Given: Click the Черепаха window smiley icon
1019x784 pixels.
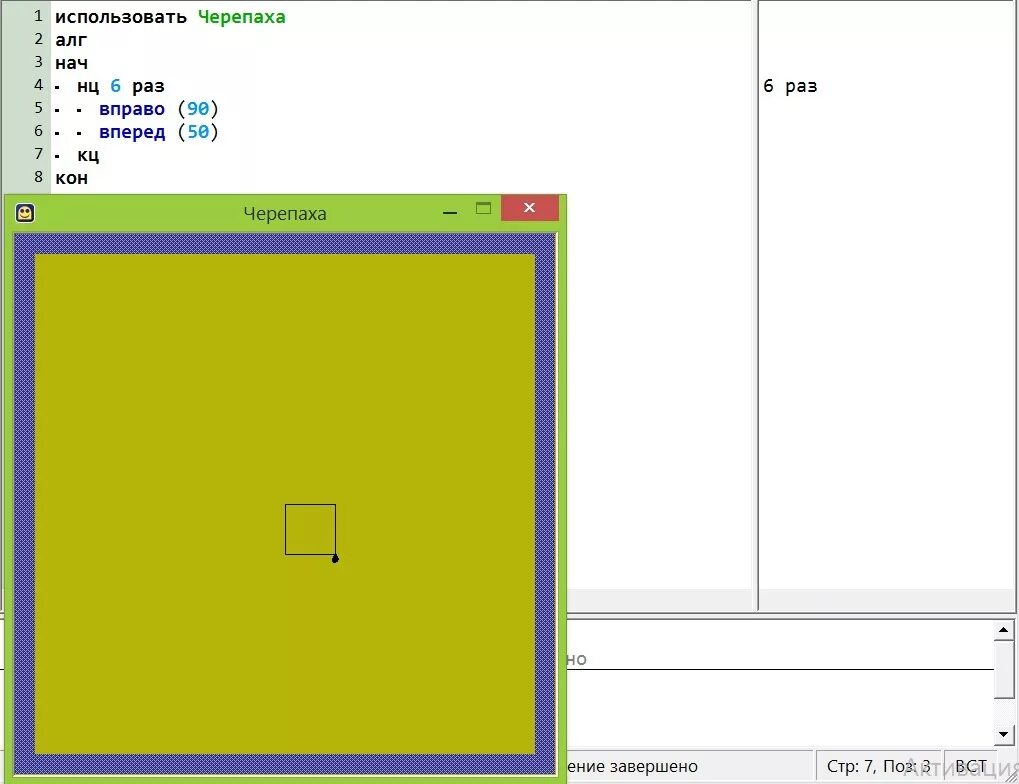Looking at the screenshot, I should point(25,213).
